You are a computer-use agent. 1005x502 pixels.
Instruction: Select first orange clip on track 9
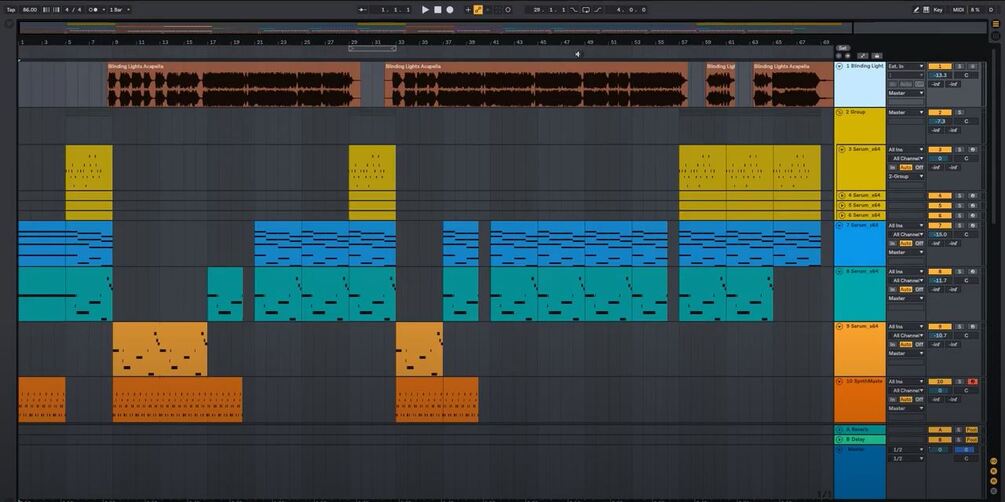[x=160, y=349]
